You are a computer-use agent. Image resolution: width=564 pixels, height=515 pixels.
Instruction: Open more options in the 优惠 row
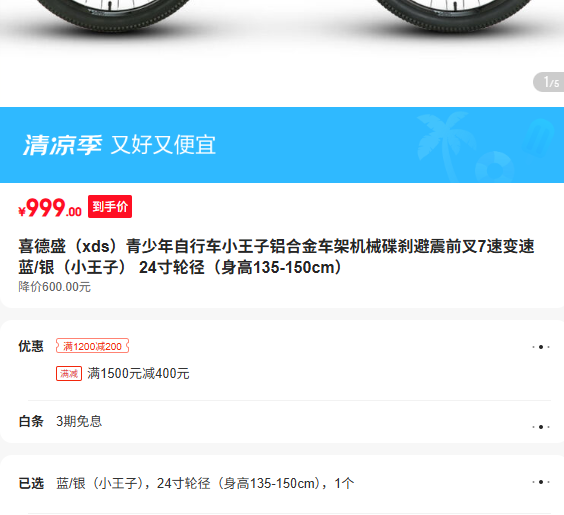pos(541,347)
